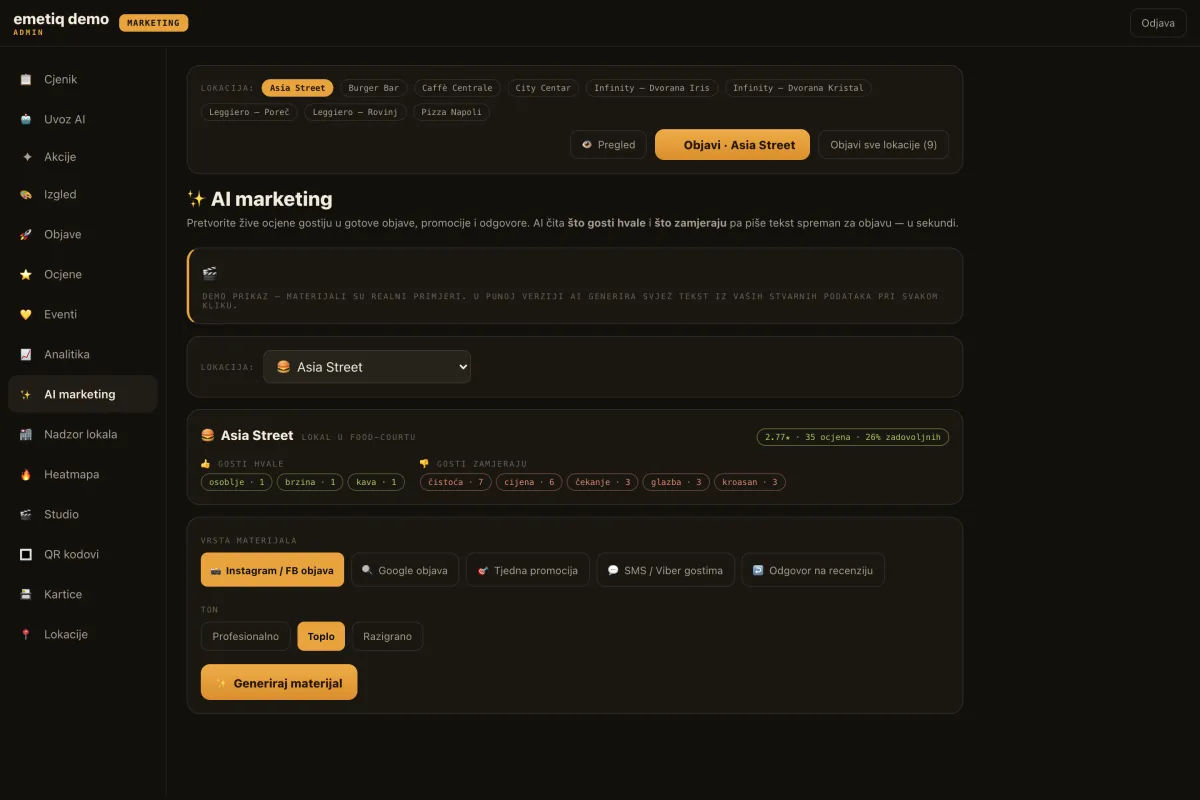
Task: Click the emetiq demo logo
Action: coord(61,20)
